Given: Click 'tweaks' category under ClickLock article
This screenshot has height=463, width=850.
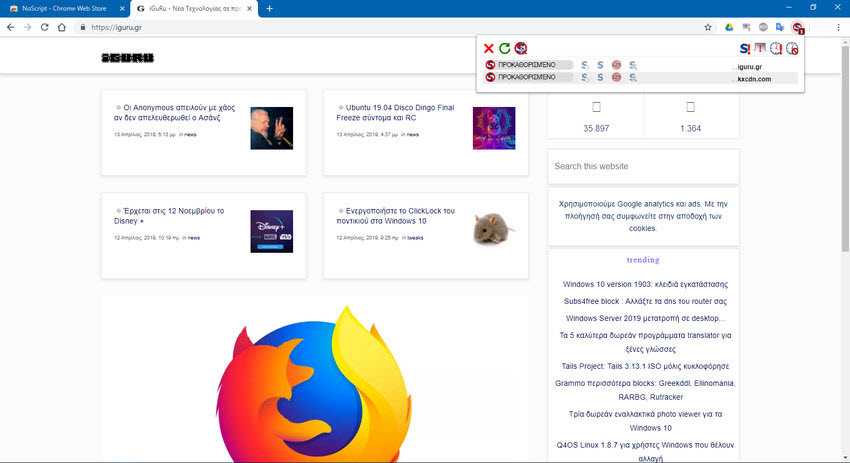Looking at the screenshot, I should click(415, 237).
